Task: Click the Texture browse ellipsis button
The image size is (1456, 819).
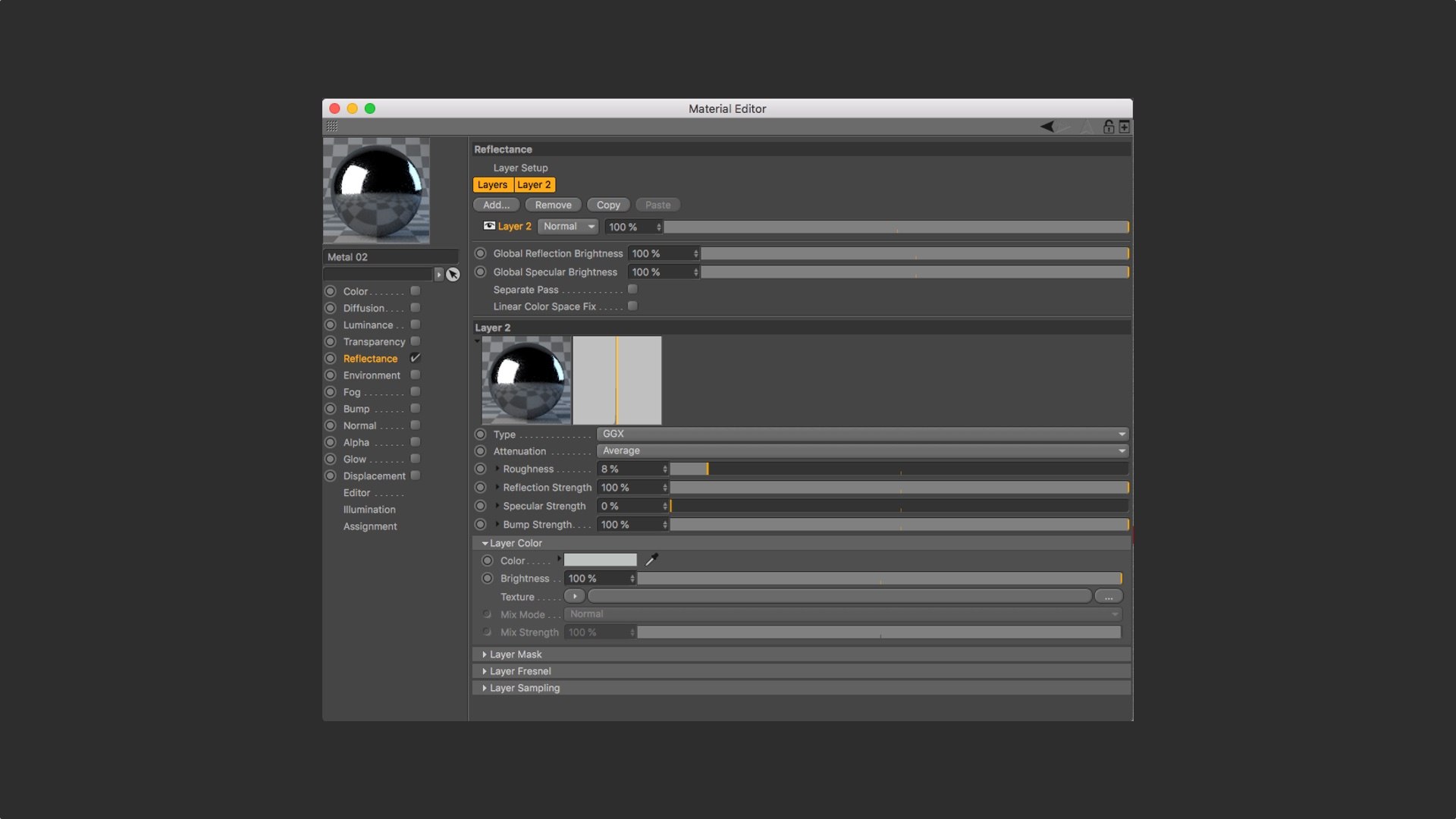Action: 1108,596
